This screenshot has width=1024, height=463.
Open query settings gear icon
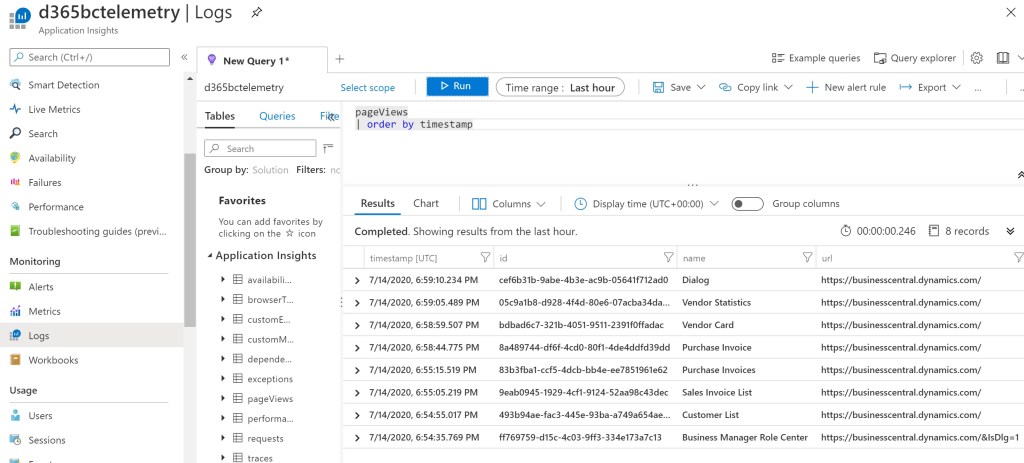pyautogui.click(x=977, y=58)
